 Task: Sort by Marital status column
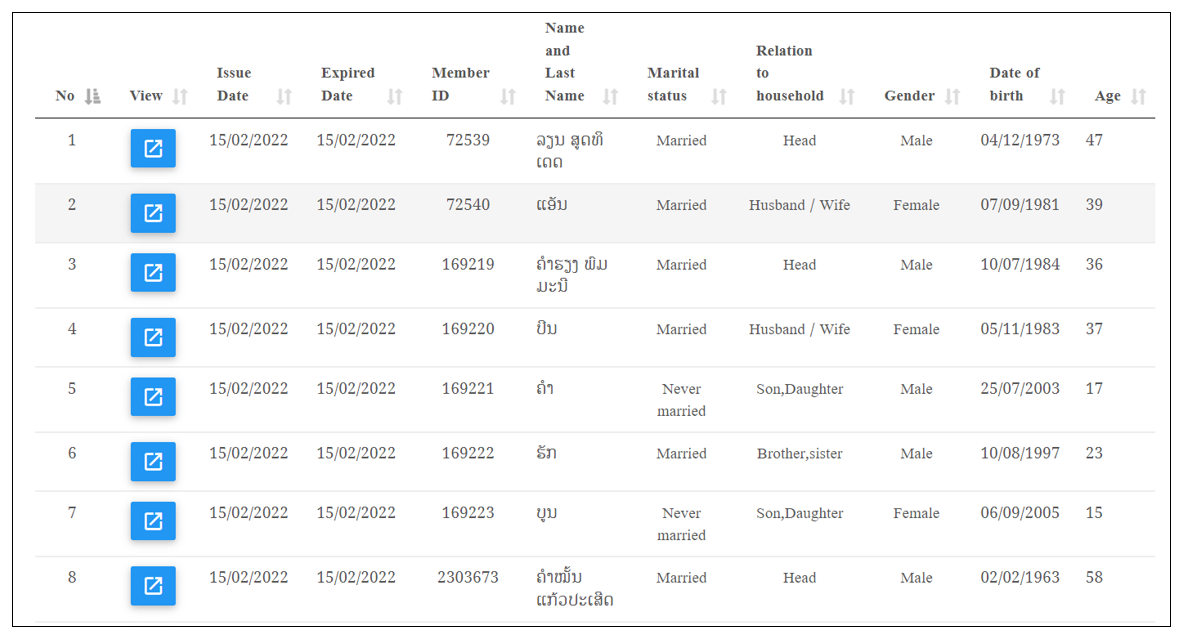(x=719, y=96)
